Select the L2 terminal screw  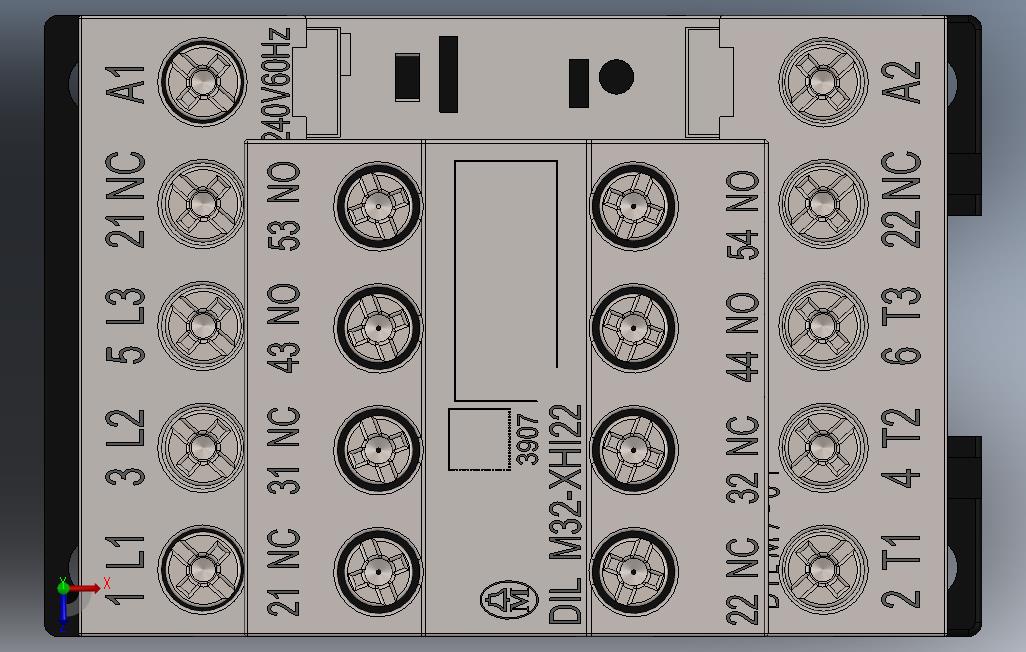coord(202,448)
